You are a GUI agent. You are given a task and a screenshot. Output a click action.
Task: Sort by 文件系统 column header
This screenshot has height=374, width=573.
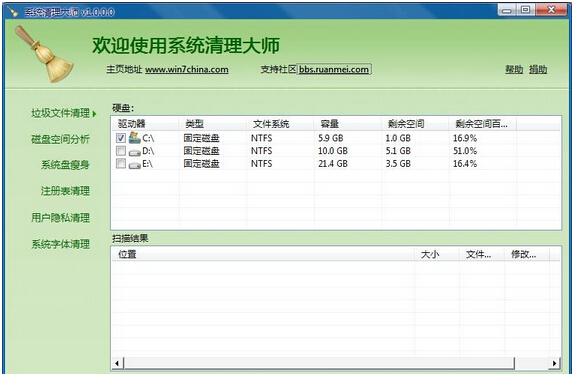point(280,124)
